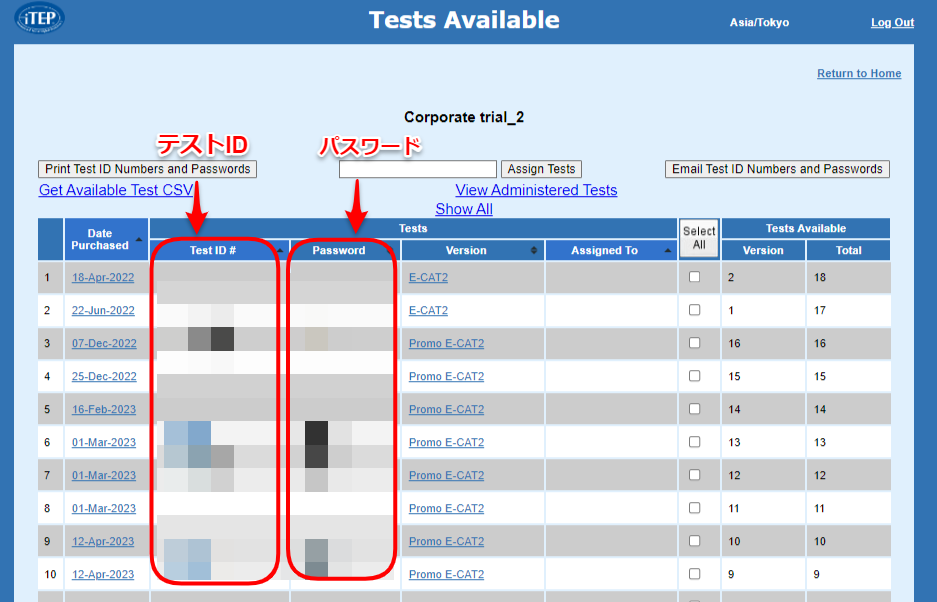The image size is (937, 602).
Task: Click the Password column header
Action: click(x=345, y=250)
